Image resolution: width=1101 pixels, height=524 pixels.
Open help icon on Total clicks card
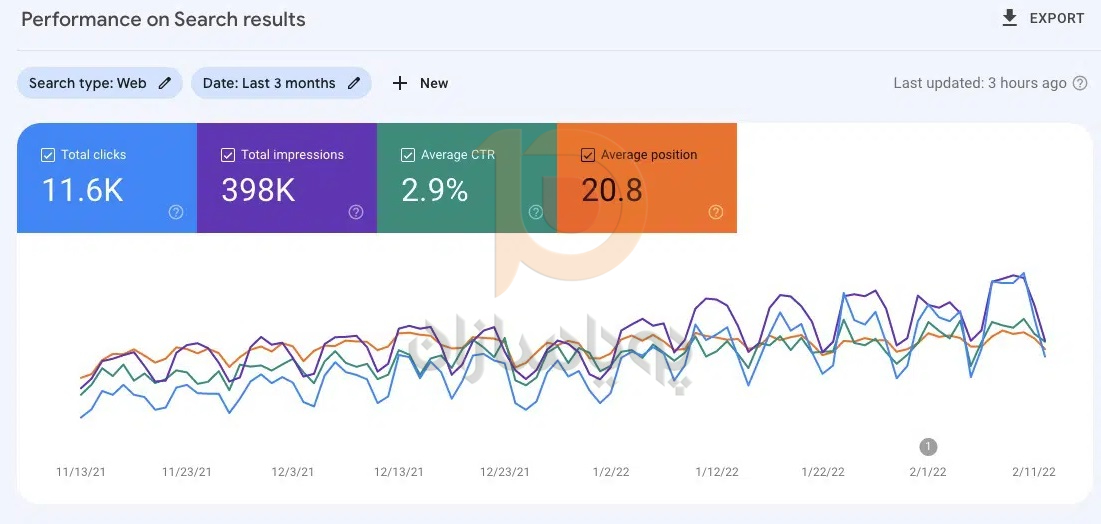176,212
